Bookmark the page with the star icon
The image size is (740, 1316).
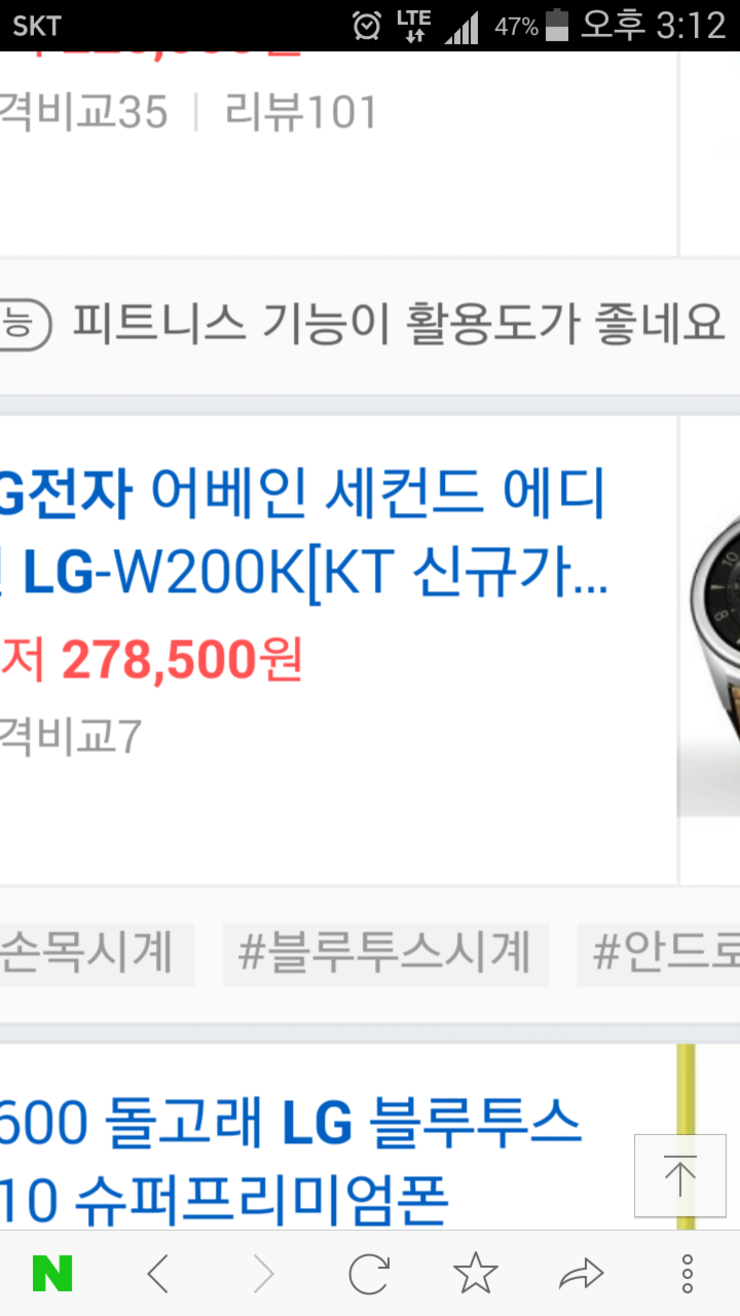coord(475,1273)
